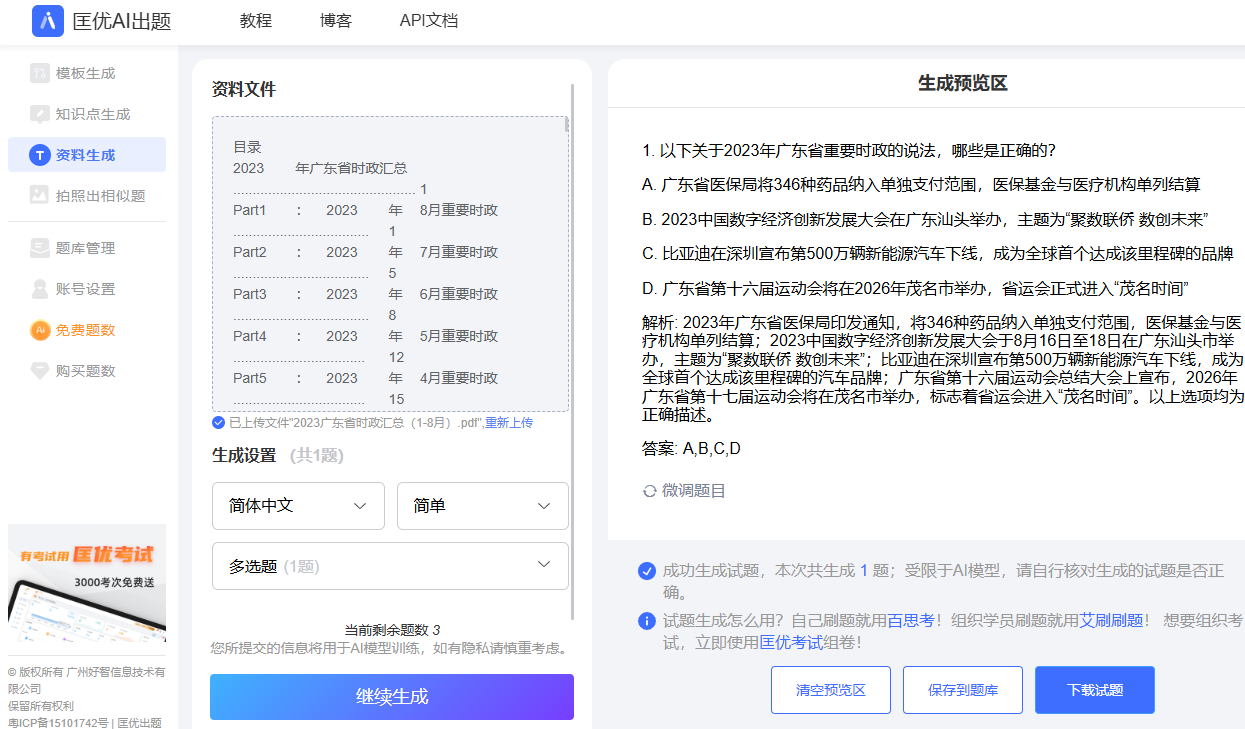Open the 多选题 question type dropdown
Image resolution: width=1245 pixels, height=729 pixels.
[x=390, y=566]
